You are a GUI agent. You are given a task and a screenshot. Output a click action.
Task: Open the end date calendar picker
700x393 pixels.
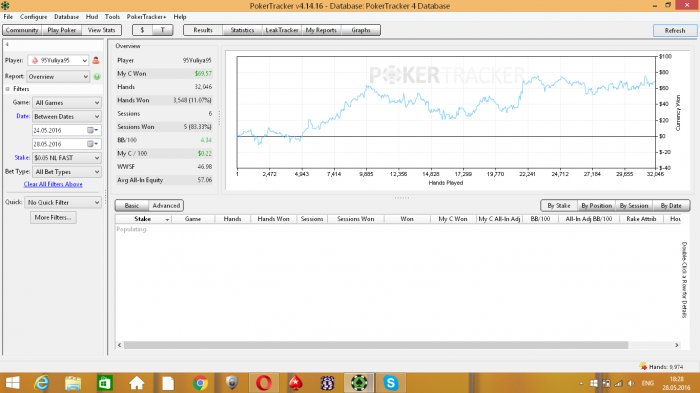[92, 144]
